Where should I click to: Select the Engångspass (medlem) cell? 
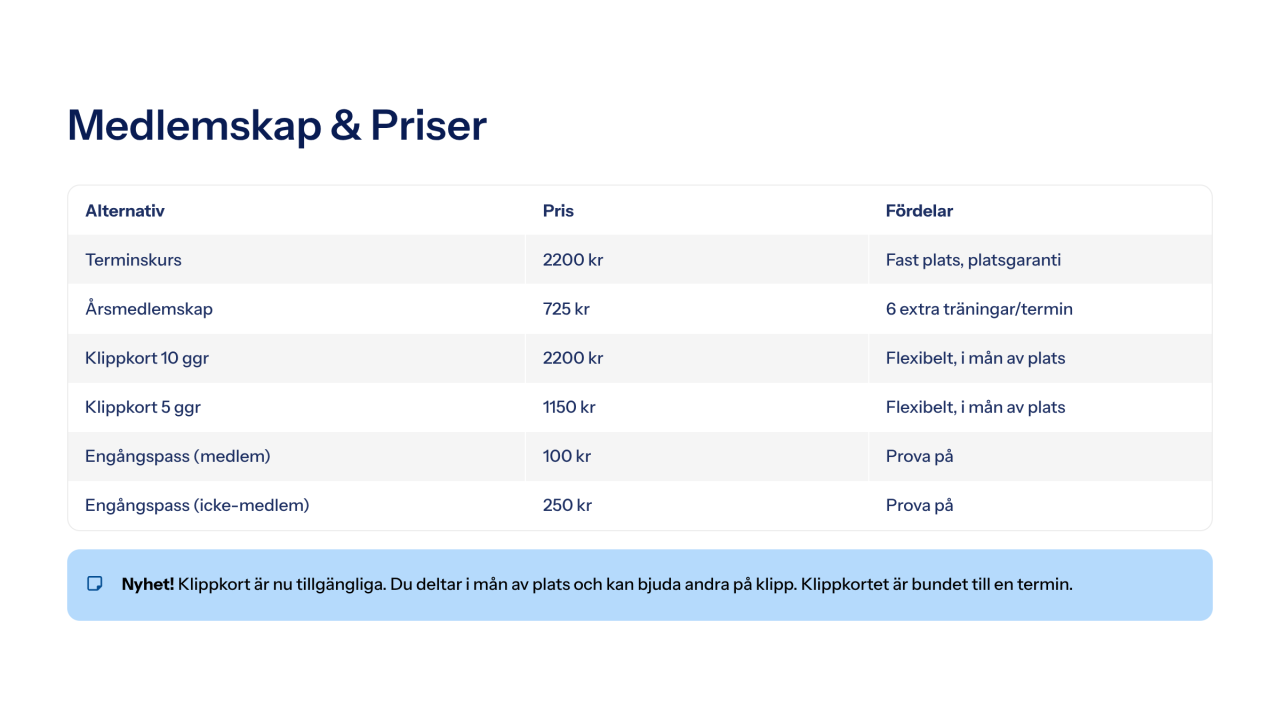(178, 456)
